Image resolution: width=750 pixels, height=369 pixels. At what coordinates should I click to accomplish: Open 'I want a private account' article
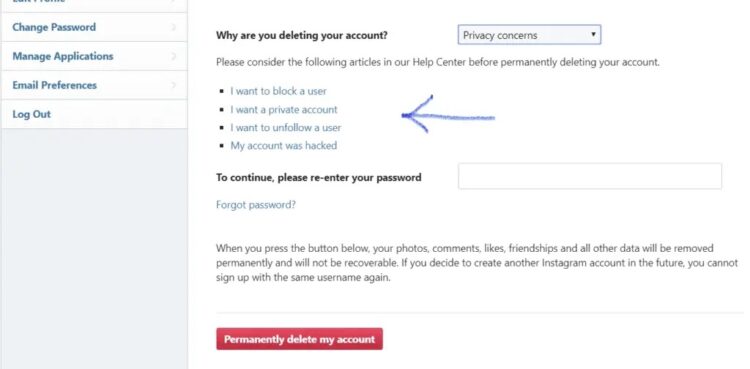click(284, 110)
